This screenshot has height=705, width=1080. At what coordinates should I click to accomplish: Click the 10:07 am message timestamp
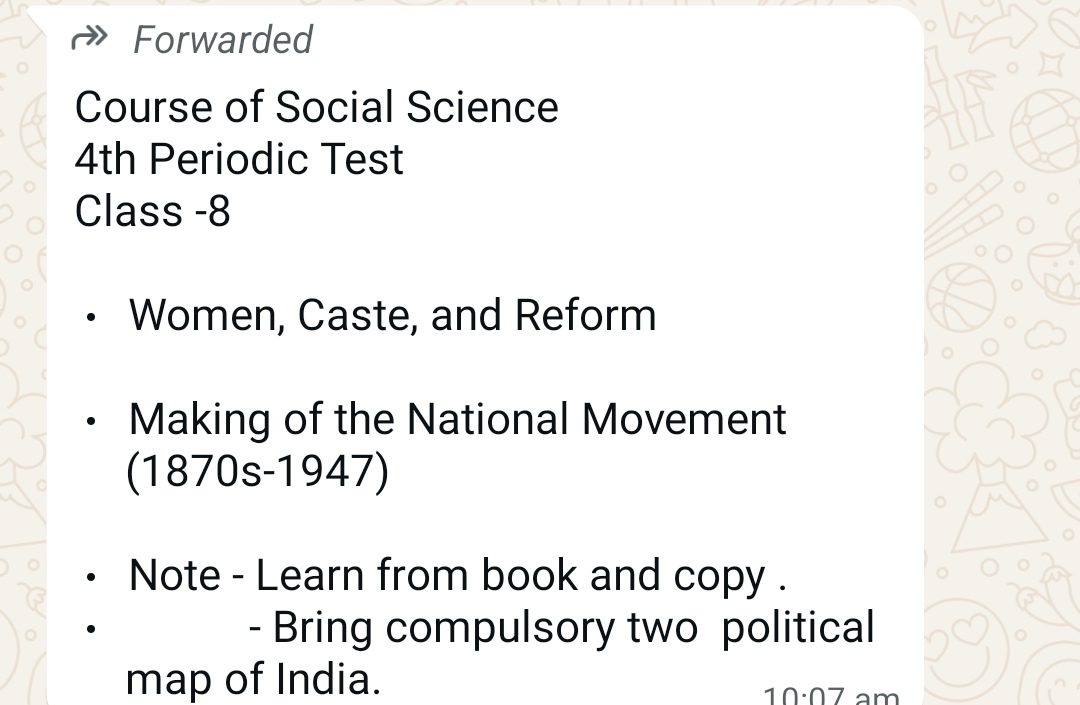(x=830, y=695)
